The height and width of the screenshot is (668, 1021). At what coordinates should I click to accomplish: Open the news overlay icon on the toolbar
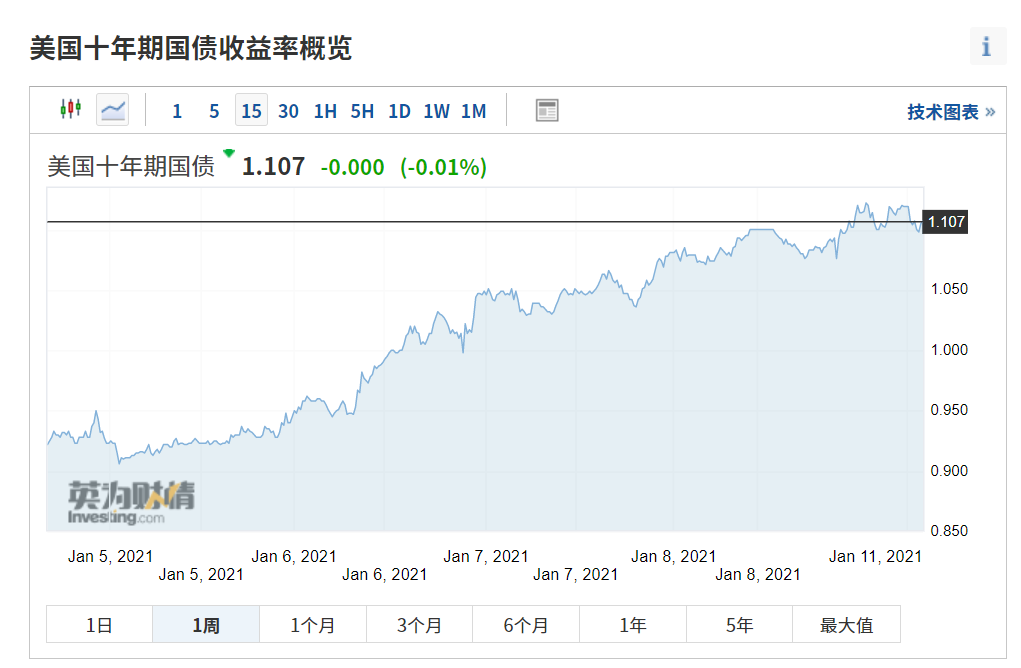point(546,110)
